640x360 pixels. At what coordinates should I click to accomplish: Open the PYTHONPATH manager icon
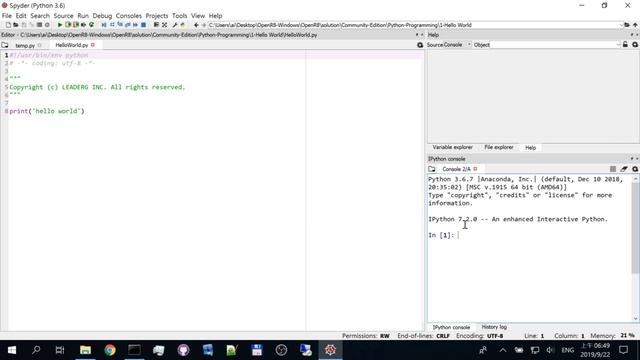182,25
